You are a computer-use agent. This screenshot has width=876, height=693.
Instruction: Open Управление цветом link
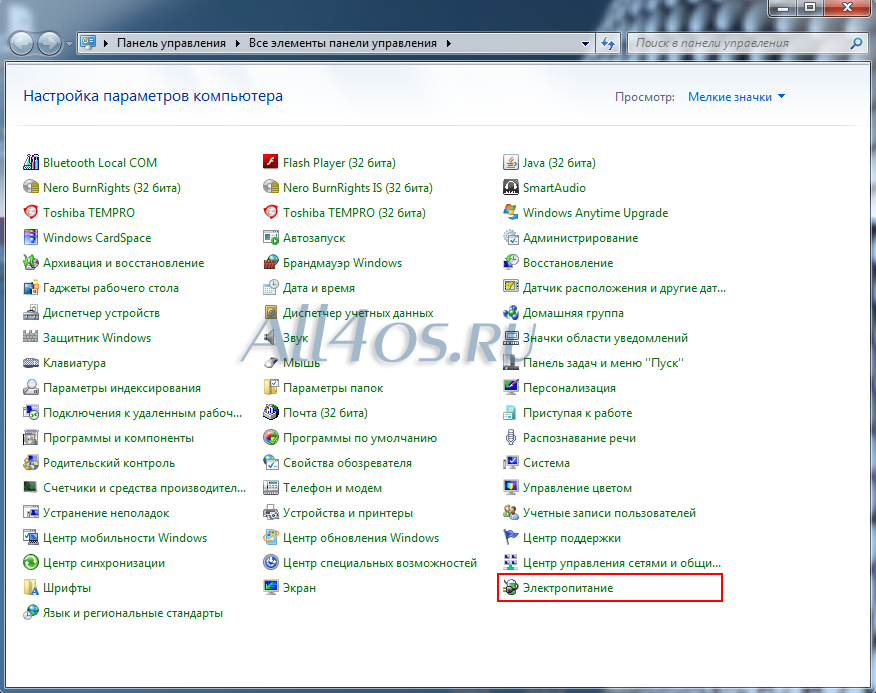[x=577, y=488]
